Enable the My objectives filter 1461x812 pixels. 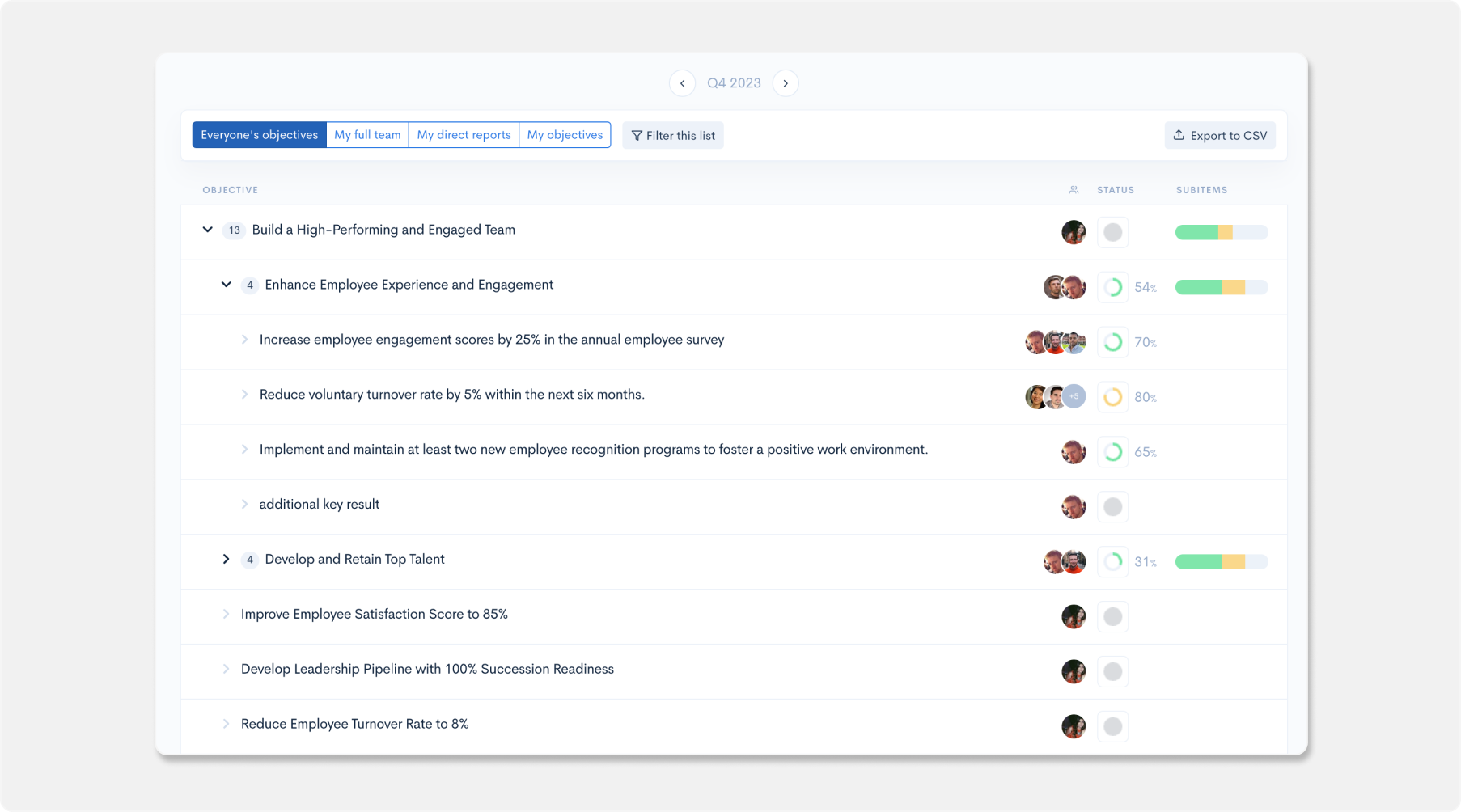(564, 134)
